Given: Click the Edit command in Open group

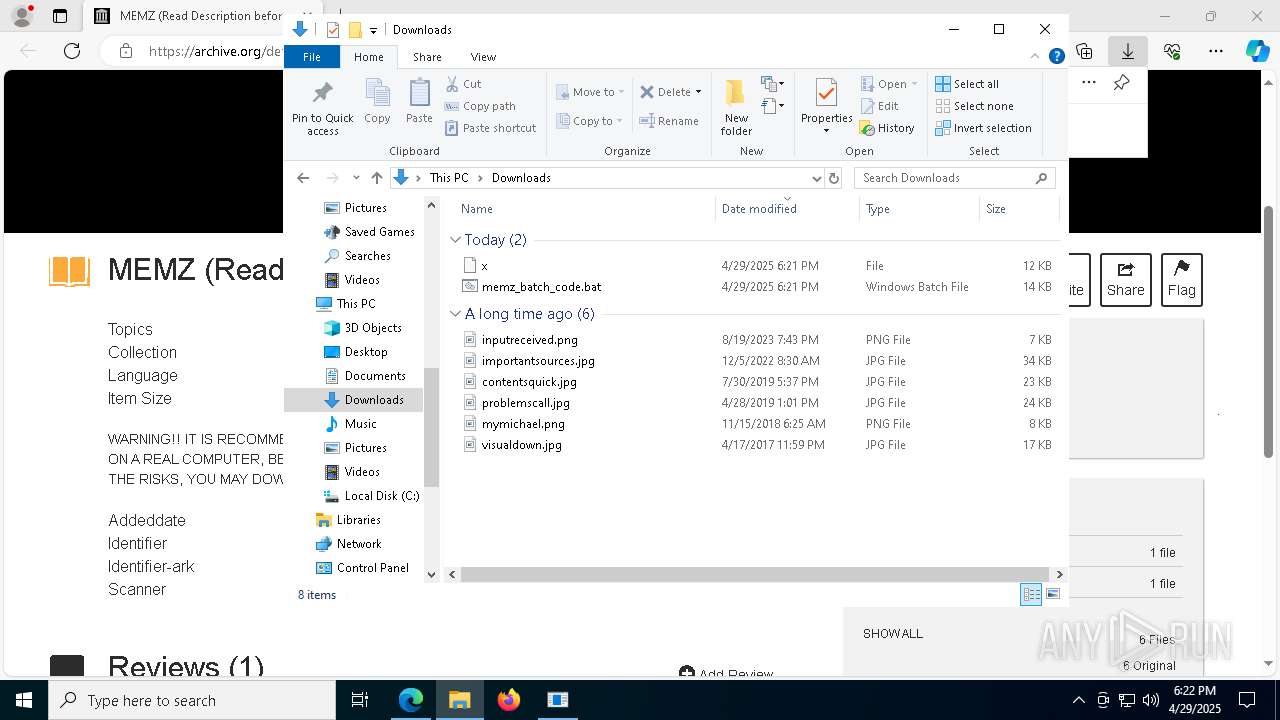Looking at the screenshot, I should click(x=879, y=106).
